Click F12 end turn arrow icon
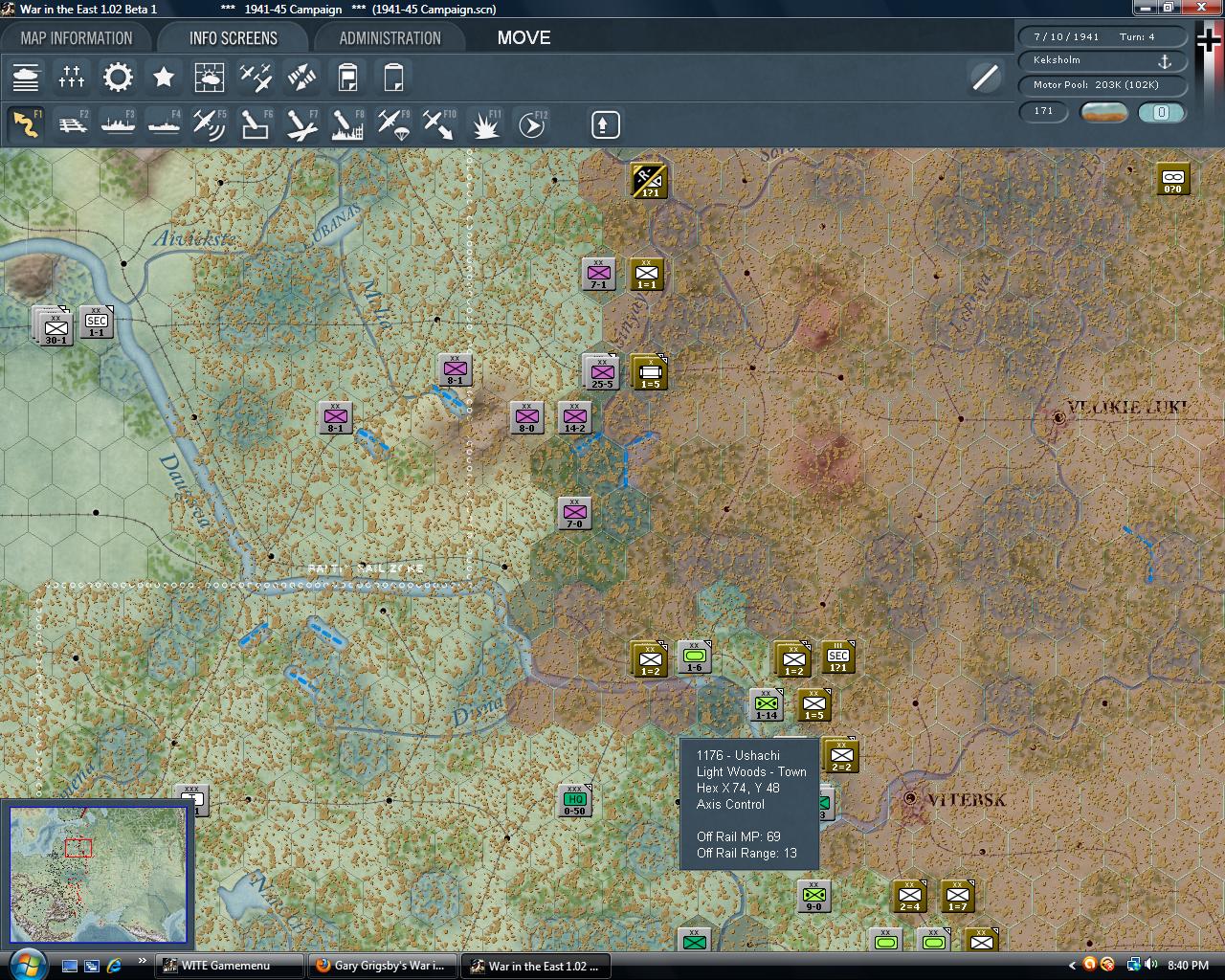The width and height of the screenshot is (1225, 980). (x=531, y=124)
